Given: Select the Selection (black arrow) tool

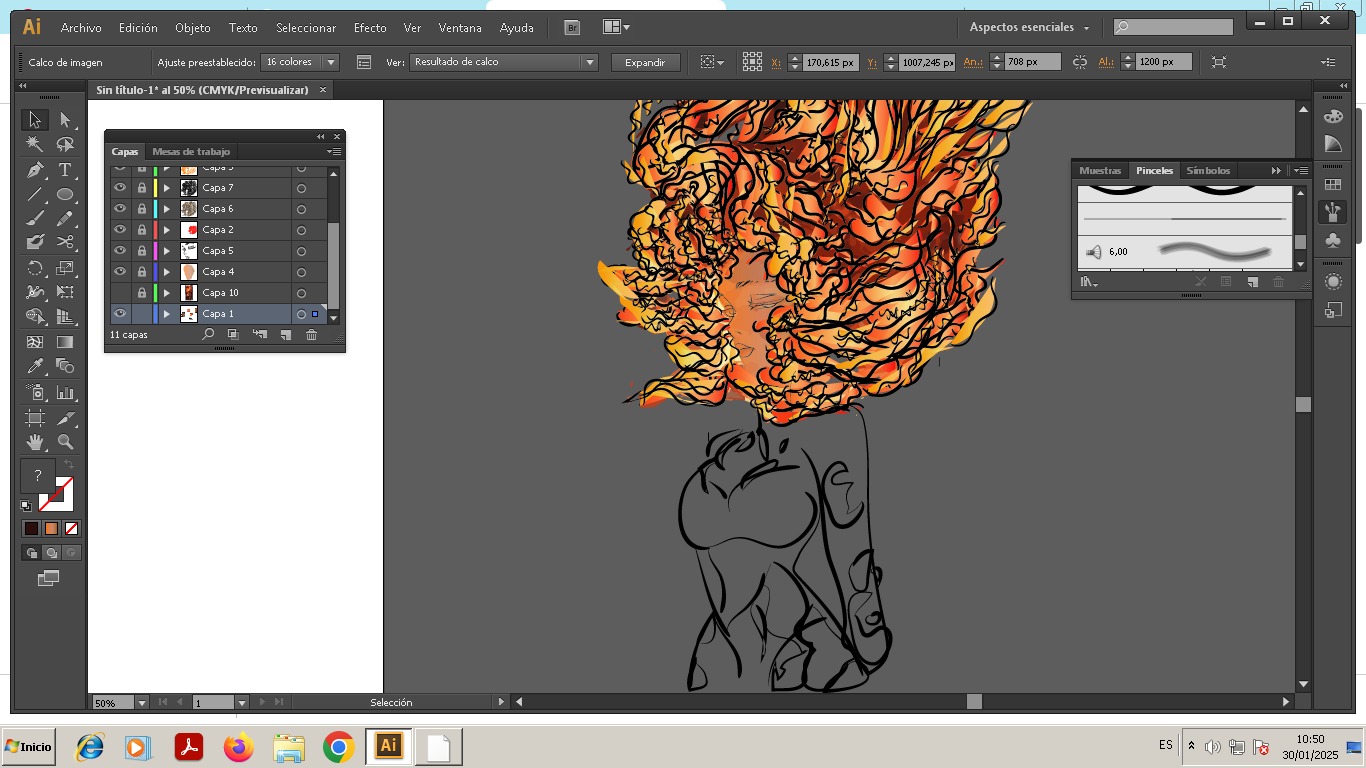Looking at the screenshot, I should 35,120.
